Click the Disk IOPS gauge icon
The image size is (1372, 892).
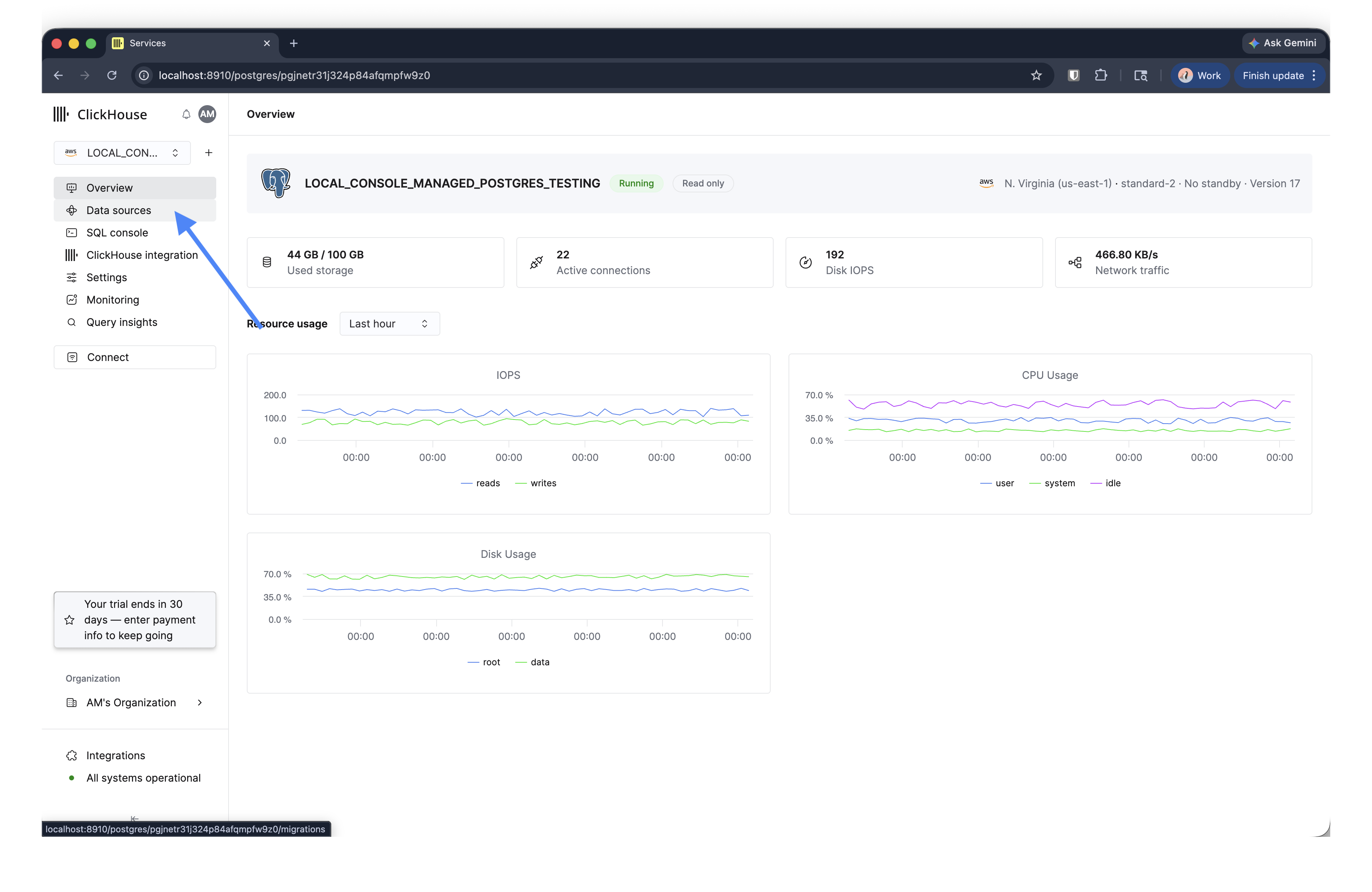(x=805, y=263)
